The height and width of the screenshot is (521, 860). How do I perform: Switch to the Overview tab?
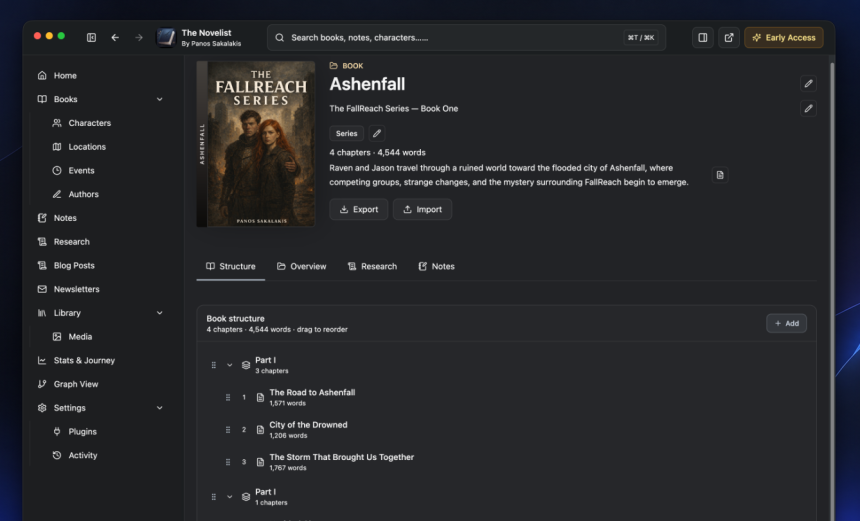click(302, 267)
